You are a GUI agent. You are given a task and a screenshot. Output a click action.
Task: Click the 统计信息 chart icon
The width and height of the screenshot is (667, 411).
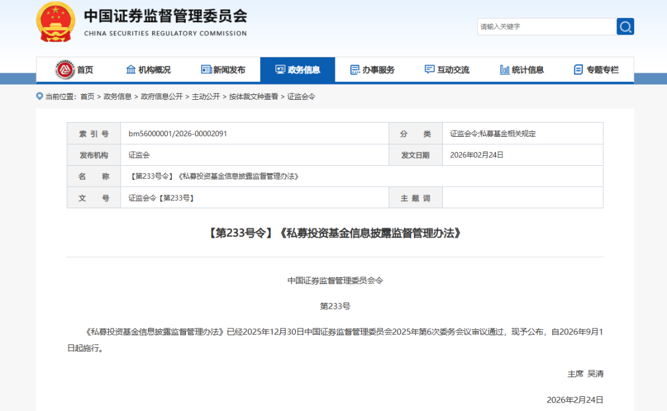point(504,70)
